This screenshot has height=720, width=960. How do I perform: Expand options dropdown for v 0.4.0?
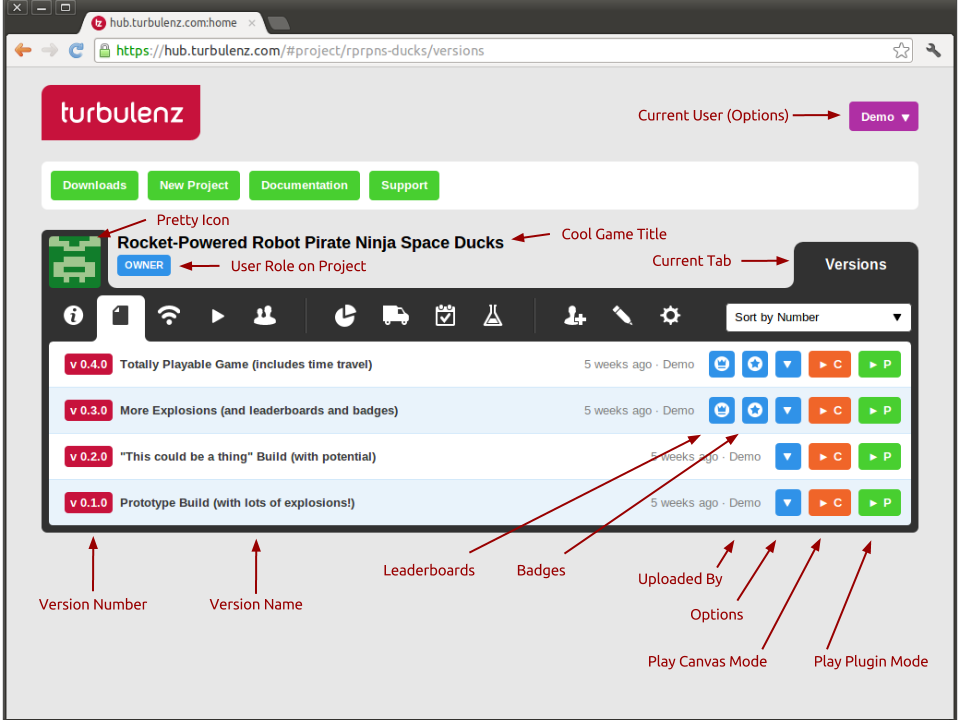pyautogui.click(x=788, y=364)
